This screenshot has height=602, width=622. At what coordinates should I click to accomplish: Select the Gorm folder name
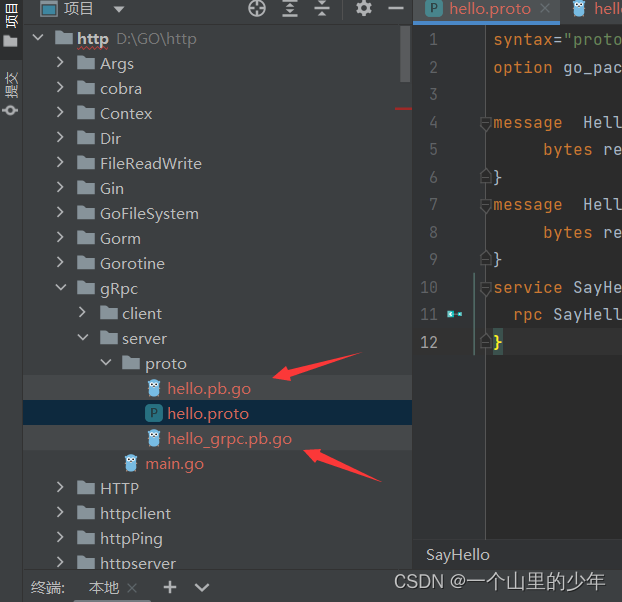pos(120,239)
